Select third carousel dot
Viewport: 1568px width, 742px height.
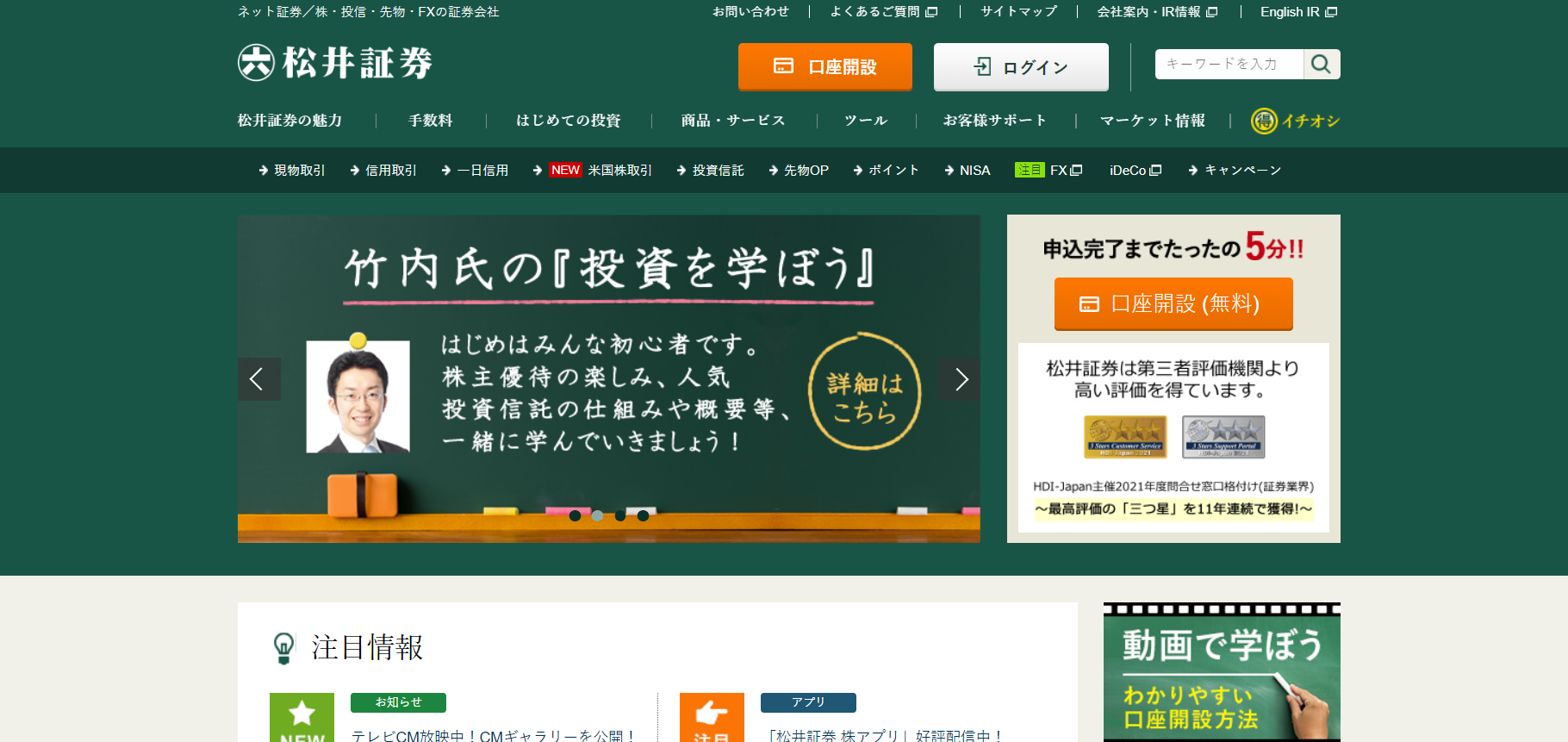click(620, 515)
